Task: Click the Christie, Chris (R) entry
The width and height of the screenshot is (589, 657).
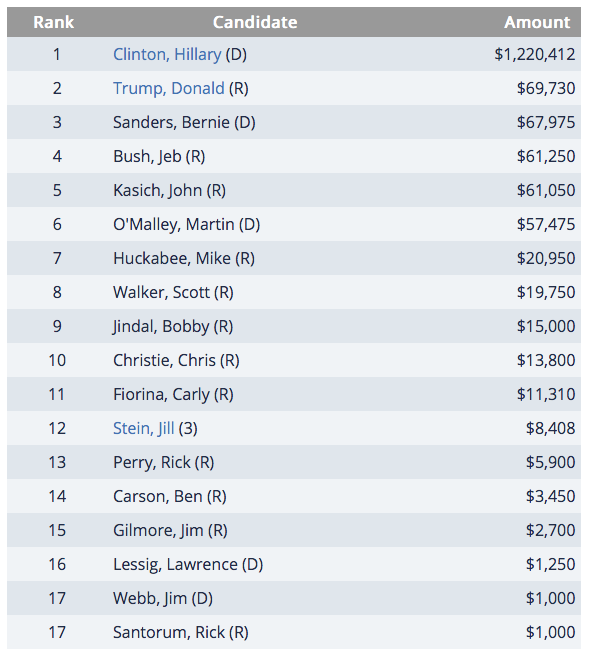Action: click(176, 360)
